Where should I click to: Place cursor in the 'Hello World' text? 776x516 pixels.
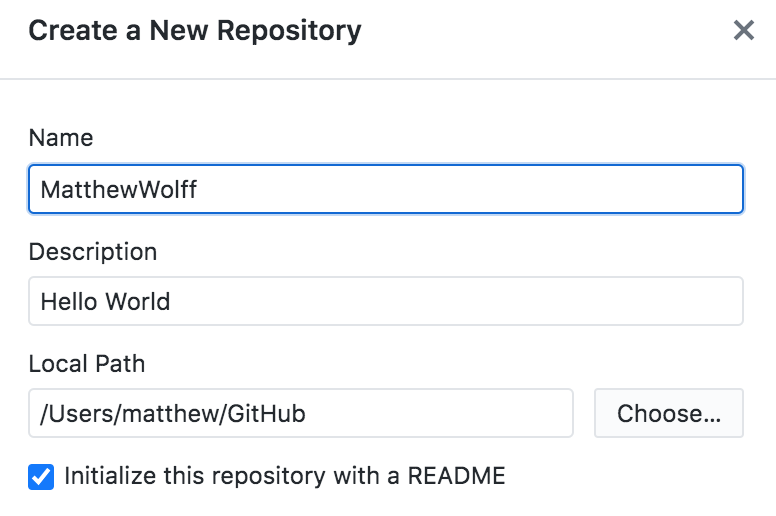coord(105,301)
